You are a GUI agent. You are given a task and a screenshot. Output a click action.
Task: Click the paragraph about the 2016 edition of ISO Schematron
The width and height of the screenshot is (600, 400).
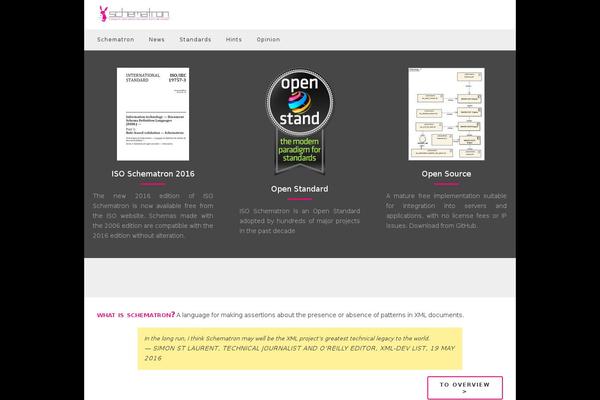point(153,216)
